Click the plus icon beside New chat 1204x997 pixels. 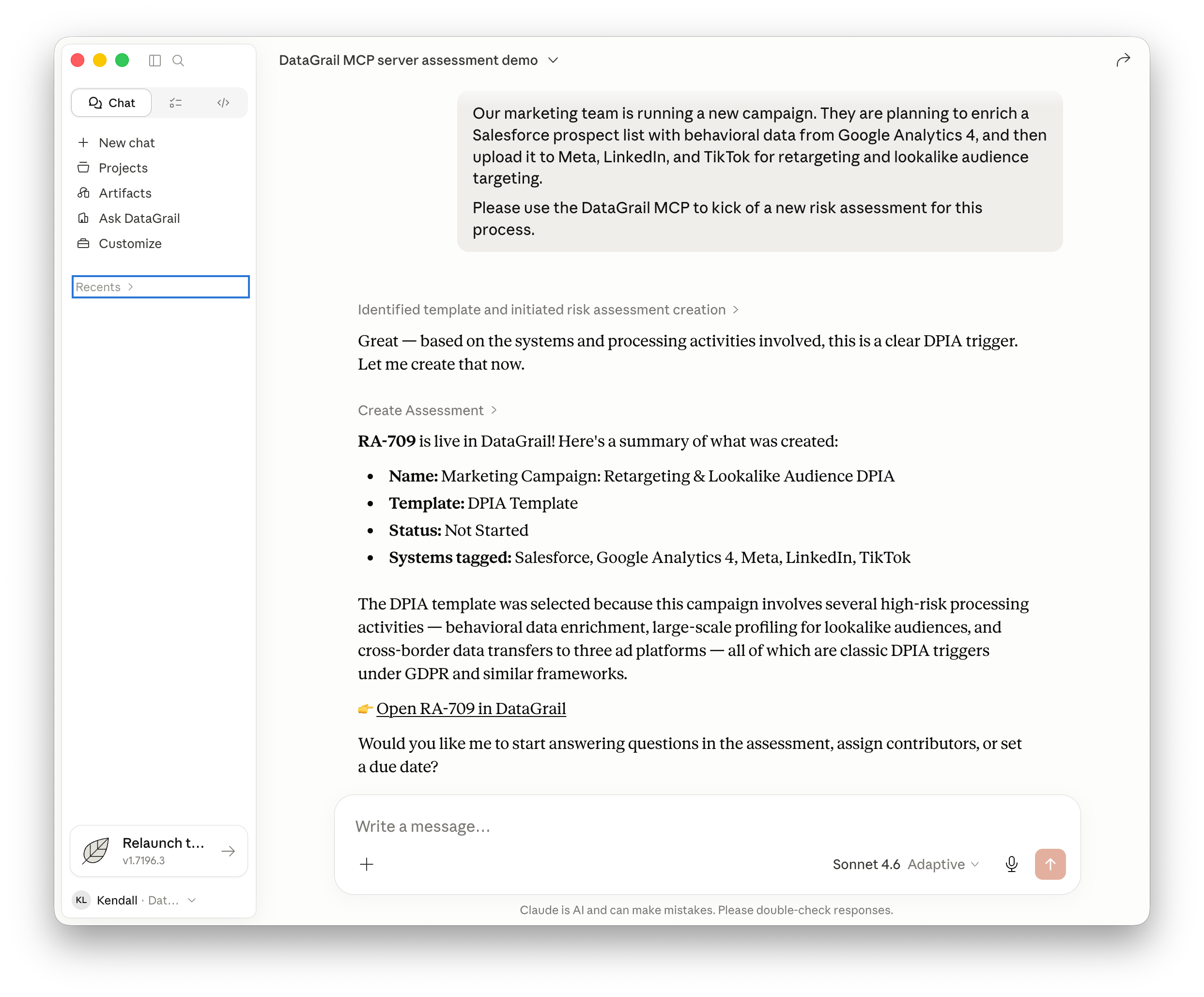[x=83, y=142]
